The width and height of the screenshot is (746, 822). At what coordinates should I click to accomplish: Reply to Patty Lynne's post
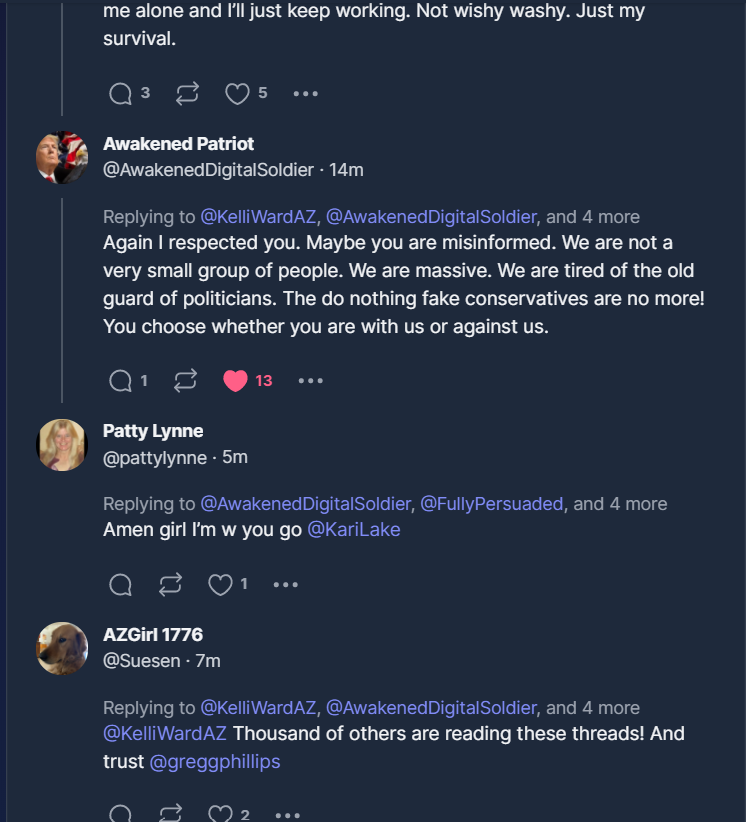click(121, 585)
